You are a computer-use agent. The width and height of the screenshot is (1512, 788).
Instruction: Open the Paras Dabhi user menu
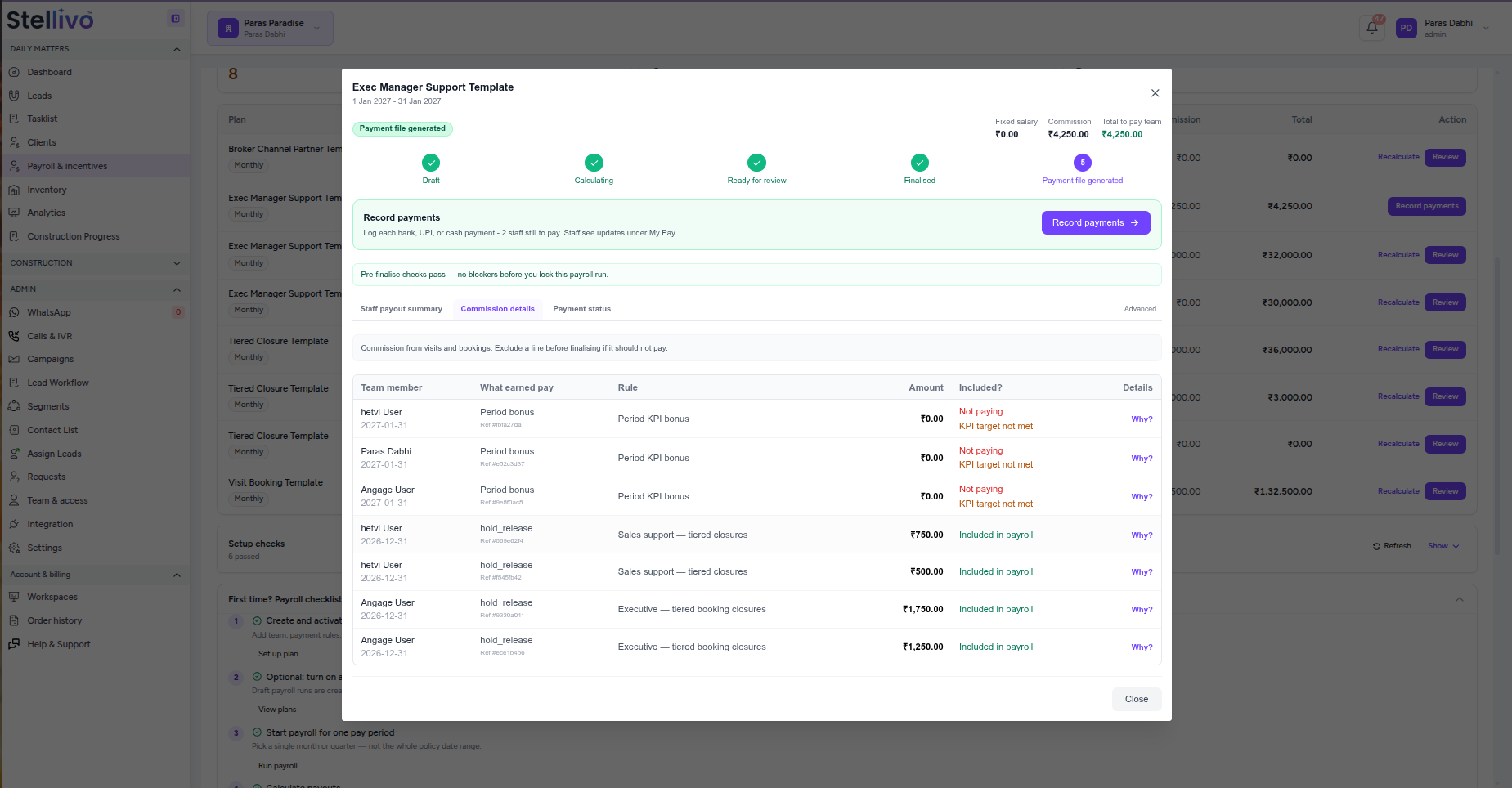[1442, 28]
